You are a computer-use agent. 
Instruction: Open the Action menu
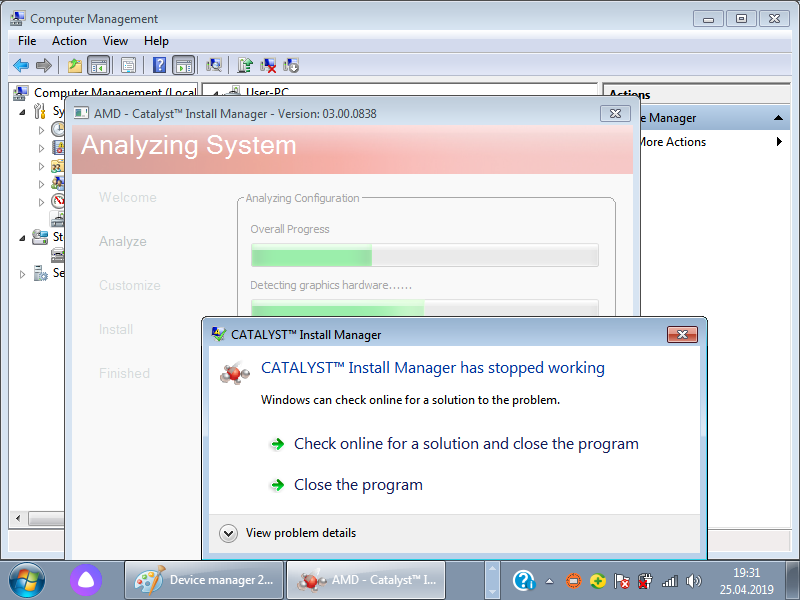coord(69,41)
